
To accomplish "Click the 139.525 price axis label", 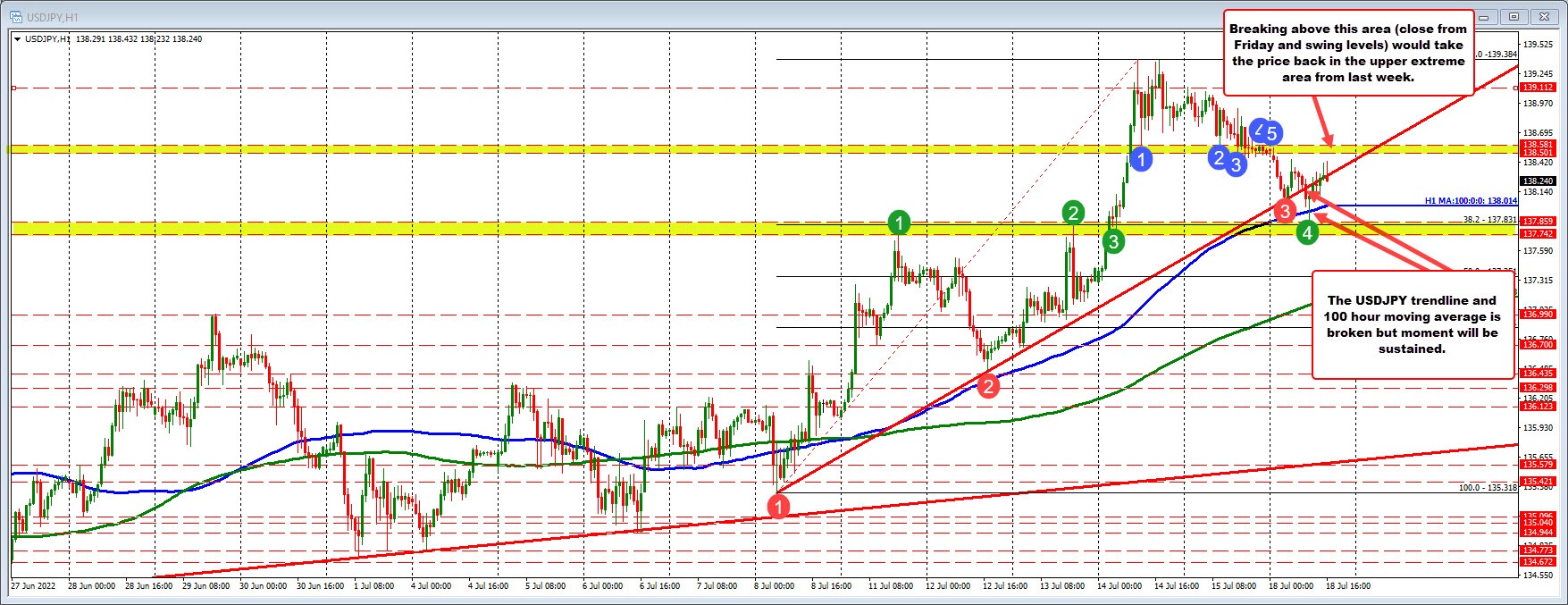I will coord(1539,45).
